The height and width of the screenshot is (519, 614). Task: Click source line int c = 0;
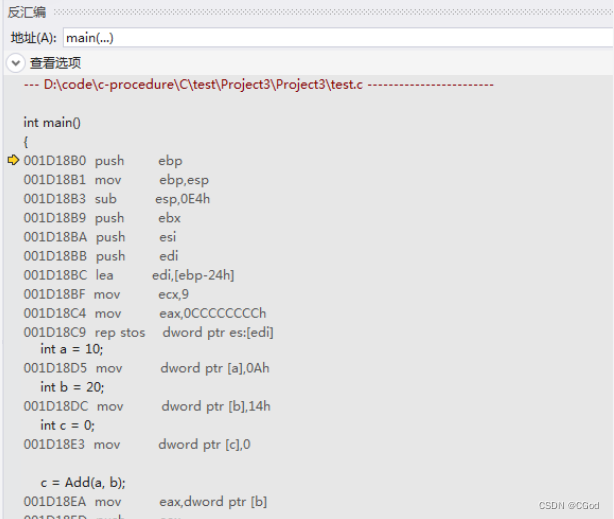click(67, 425)
